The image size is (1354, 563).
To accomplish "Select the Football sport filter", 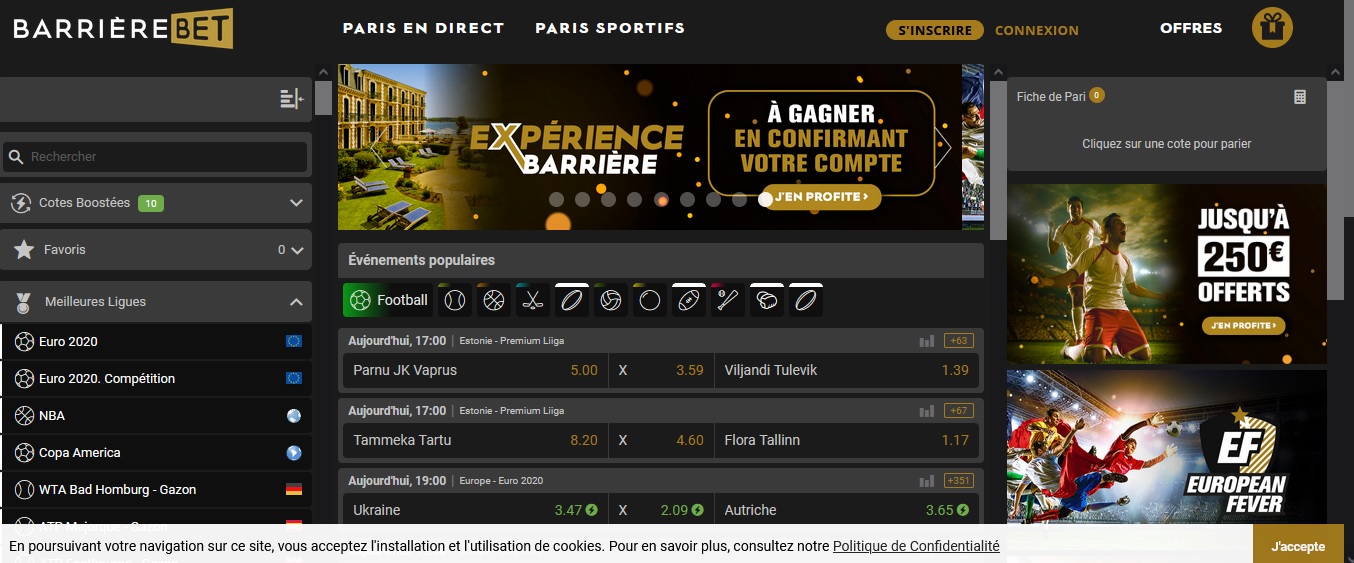I will (387, 300).
